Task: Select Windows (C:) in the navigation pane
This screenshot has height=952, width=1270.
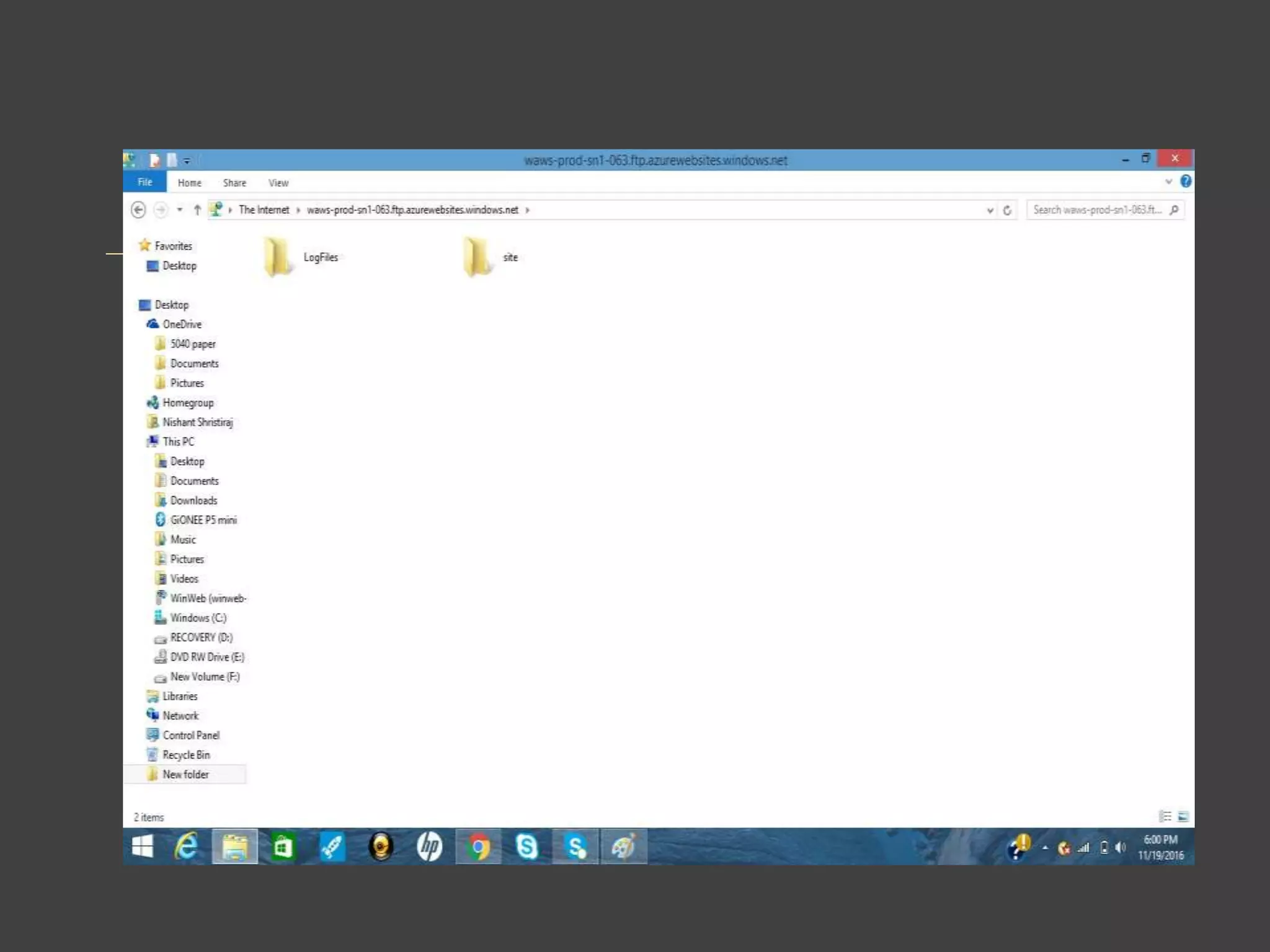Action: [198, 618]
